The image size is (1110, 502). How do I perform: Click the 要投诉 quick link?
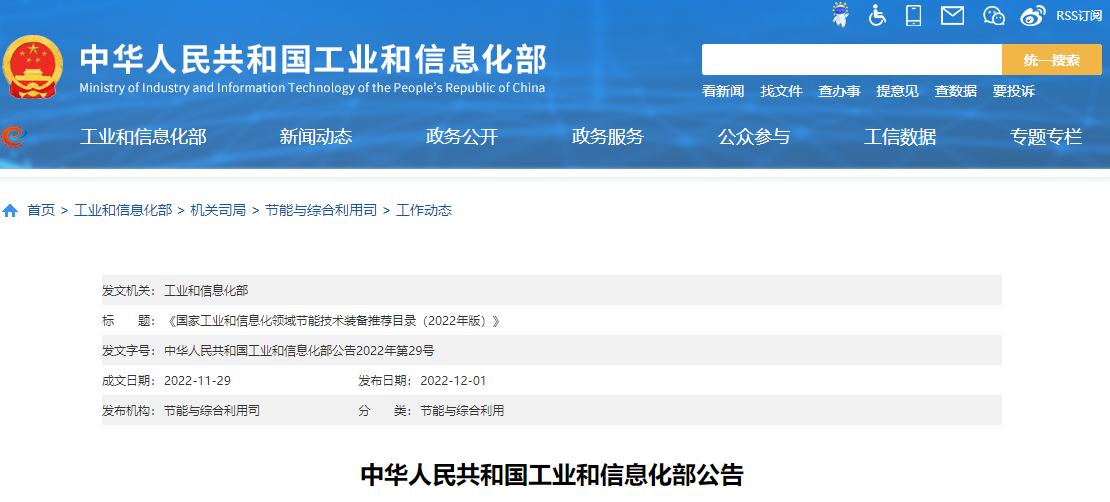(x=1013, y=91)
